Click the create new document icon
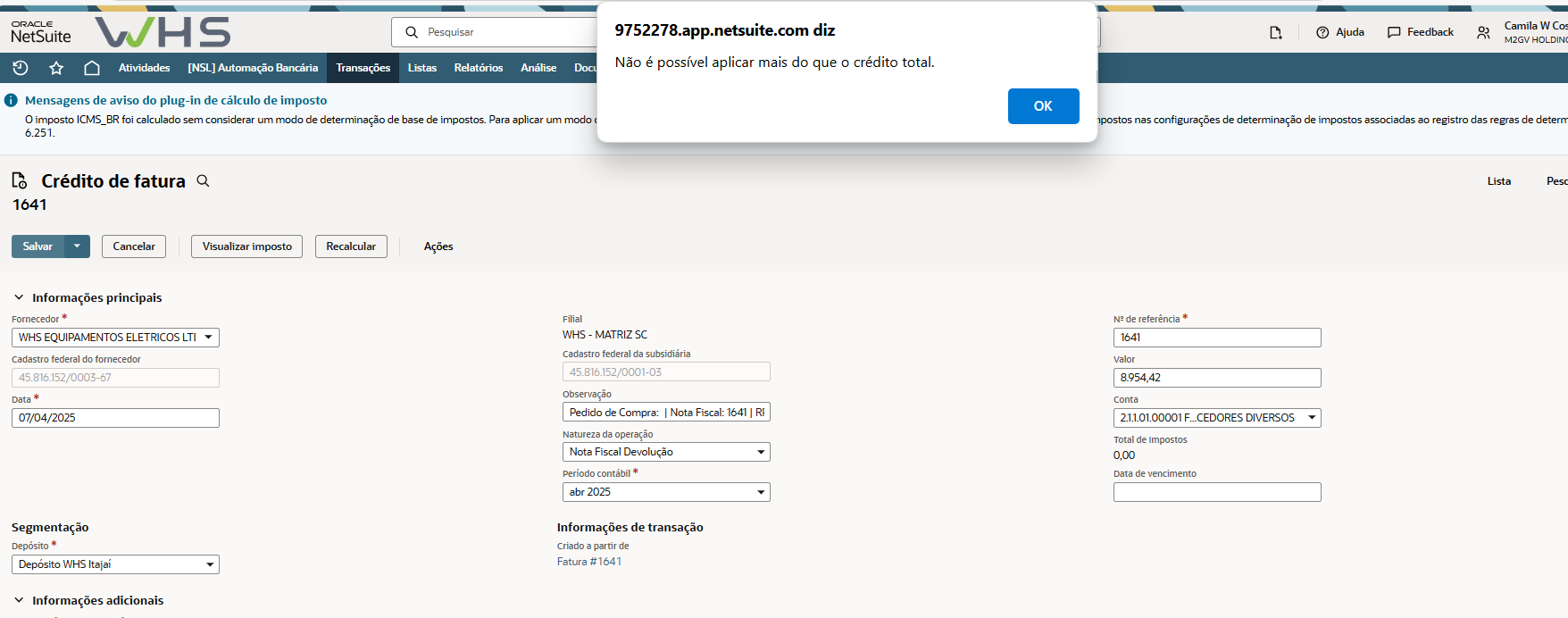This screenshot has width=1568, height=618. (1276, 32)
